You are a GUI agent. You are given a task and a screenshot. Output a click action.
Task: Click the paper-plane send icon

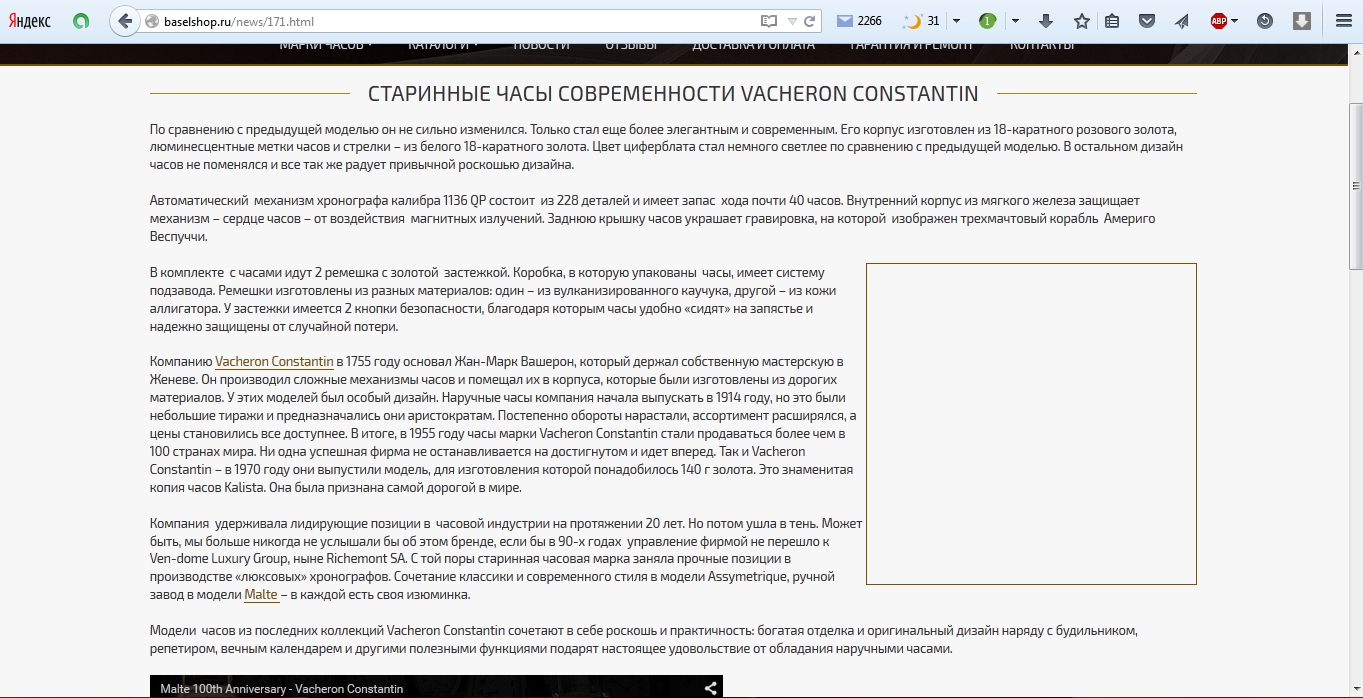pos(1181,20)
